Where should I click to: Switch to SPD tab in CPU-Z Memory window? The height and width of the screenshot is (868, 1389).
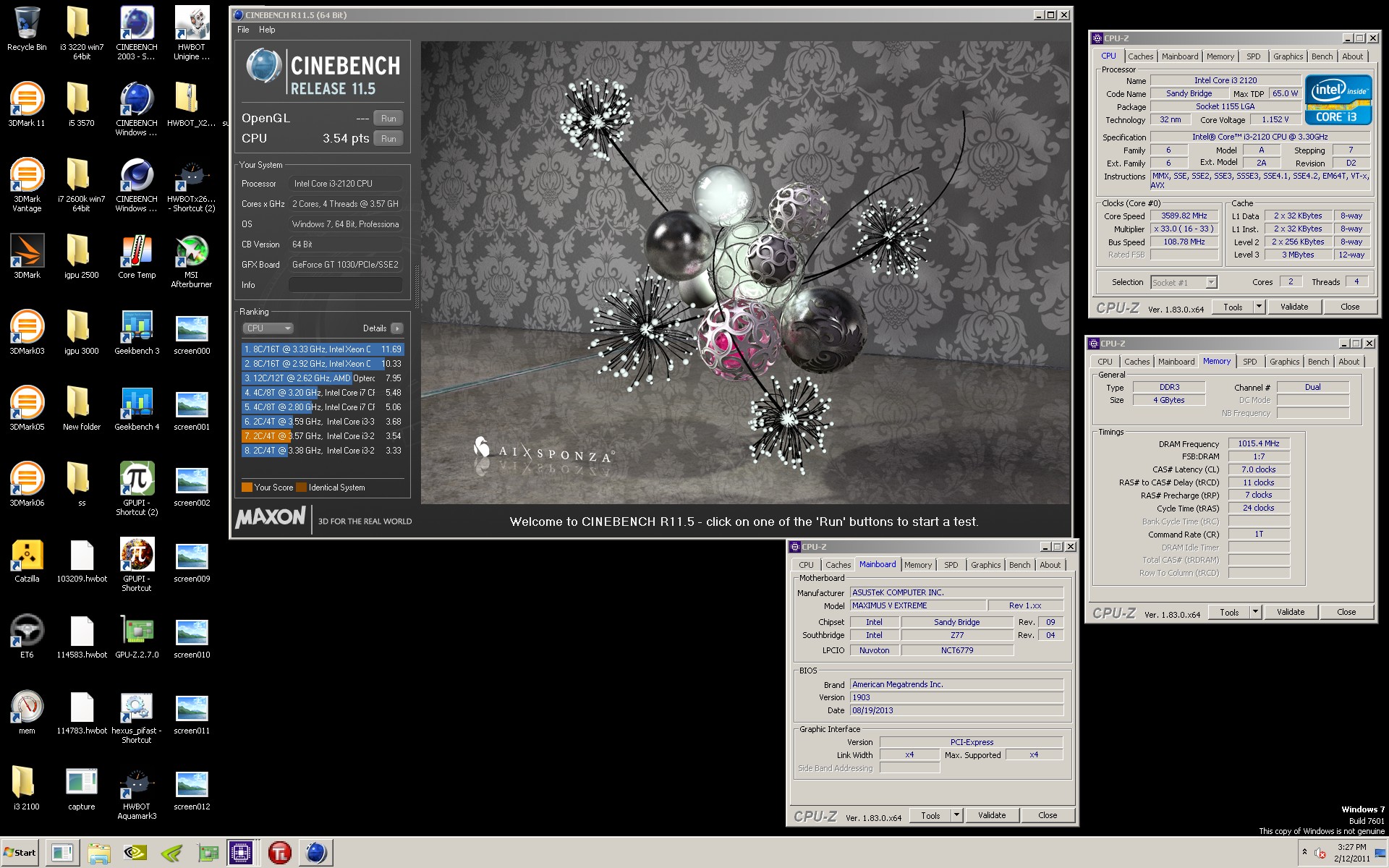coord(1249,362)
